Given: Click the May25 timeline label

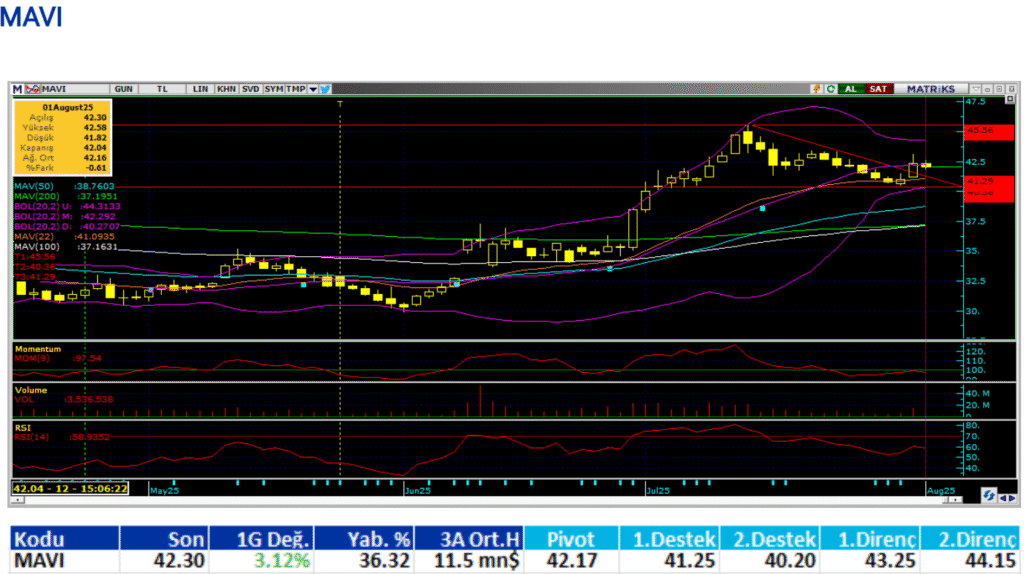Looking at the screenshot, I should click(164, 490).
